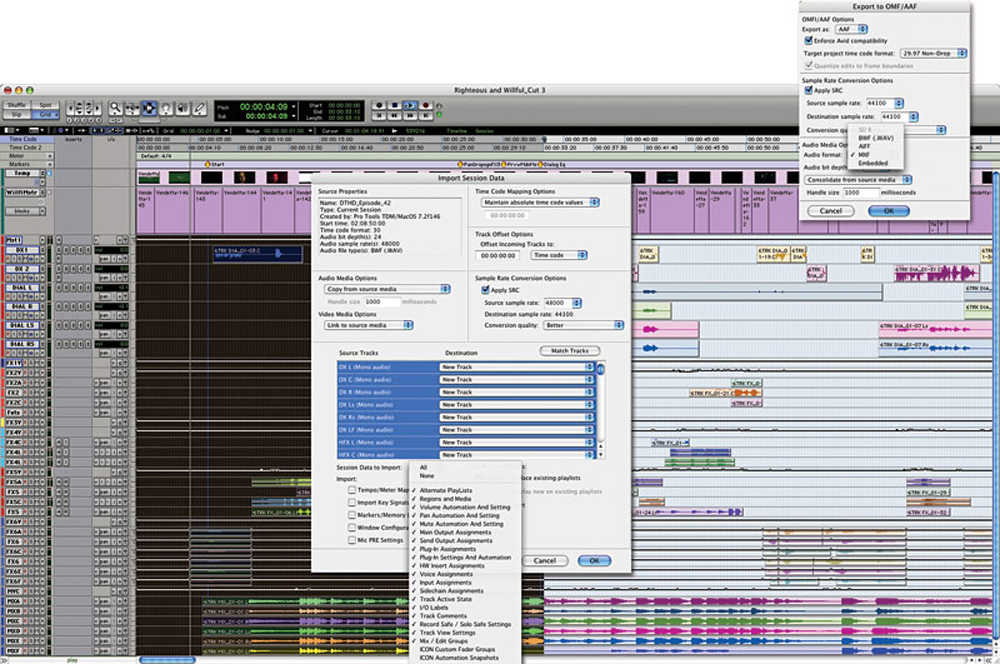
Task: Click Return to Zero transport button
Action: pyautogui.click(x=379, y=115)
